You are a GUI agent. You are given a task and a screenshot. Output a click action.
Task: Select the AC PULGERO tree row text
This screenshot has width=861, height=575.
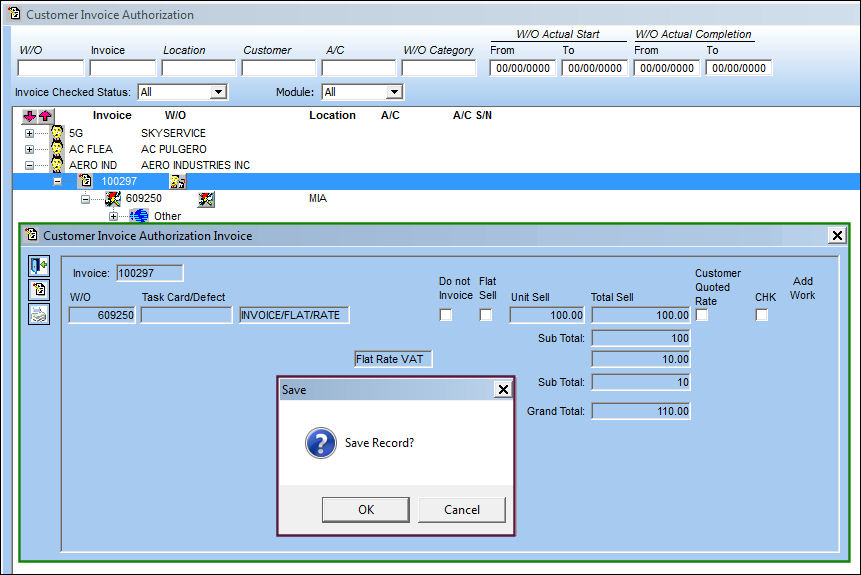(174, 149)
